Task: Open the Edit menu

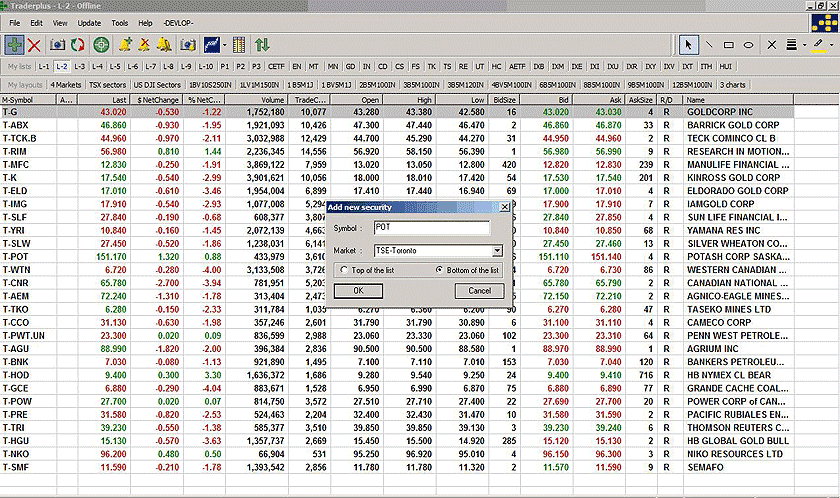Action: pos(36,23)
